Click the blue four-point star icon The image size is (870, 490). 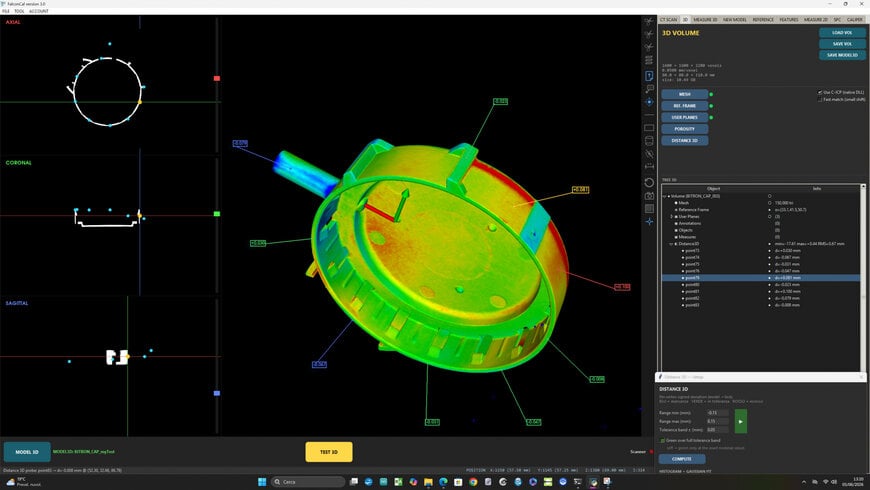pyautogui.click(x=649, y=222)
